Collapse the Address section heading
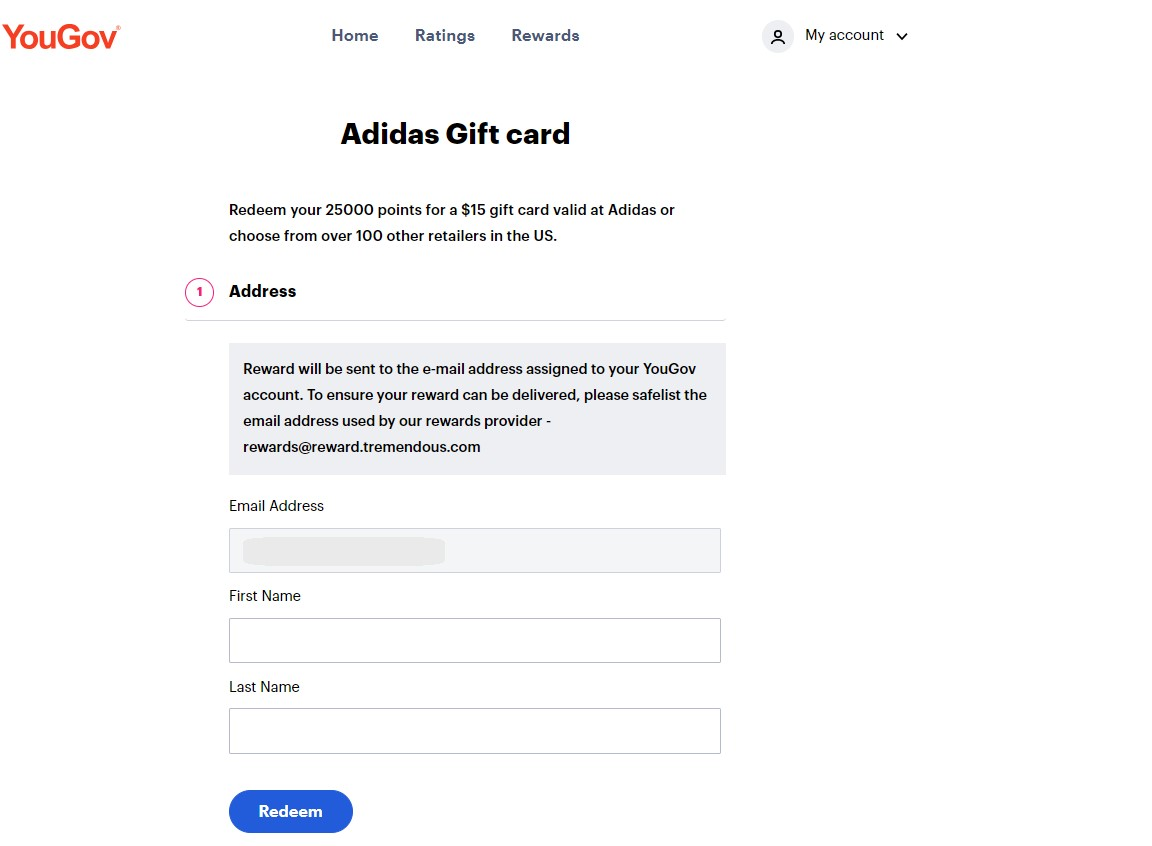This screenshot has width=1152, height=846. pyautogui.click(x=263, y=292)
